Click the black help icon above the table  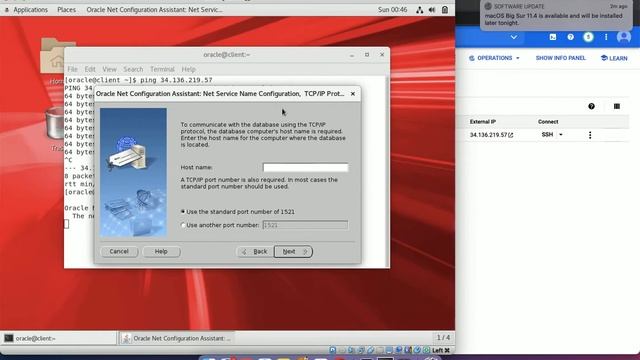pos(591,107)
